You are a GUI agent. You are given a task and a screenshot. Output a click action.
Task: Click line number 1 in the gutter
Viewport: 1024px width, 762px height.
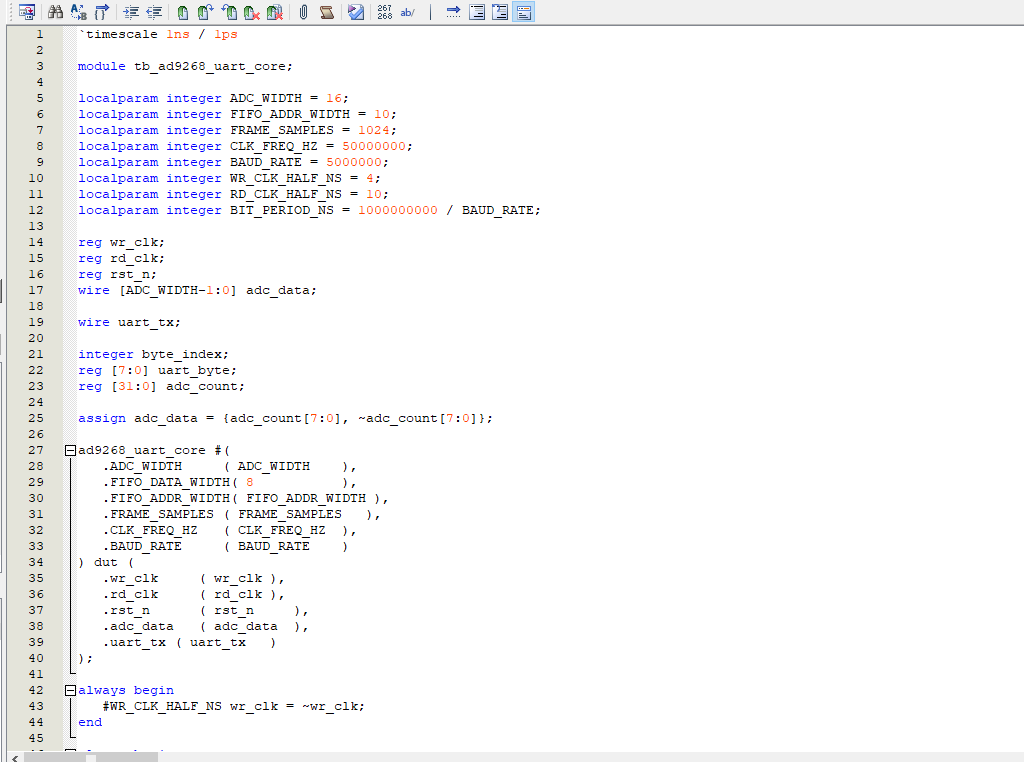[x=40, y=34]
